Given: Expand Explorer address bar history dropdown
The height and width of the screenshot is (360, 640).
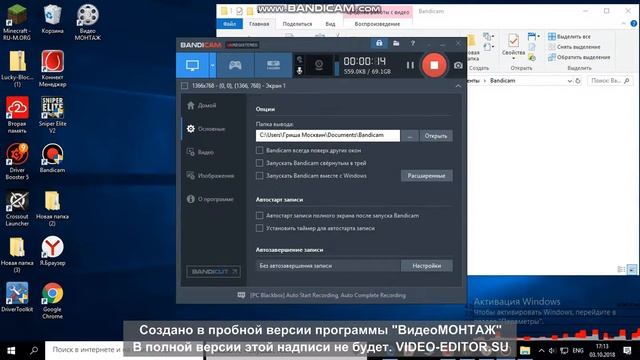Looking at the screenshot, I should (569, 81).
